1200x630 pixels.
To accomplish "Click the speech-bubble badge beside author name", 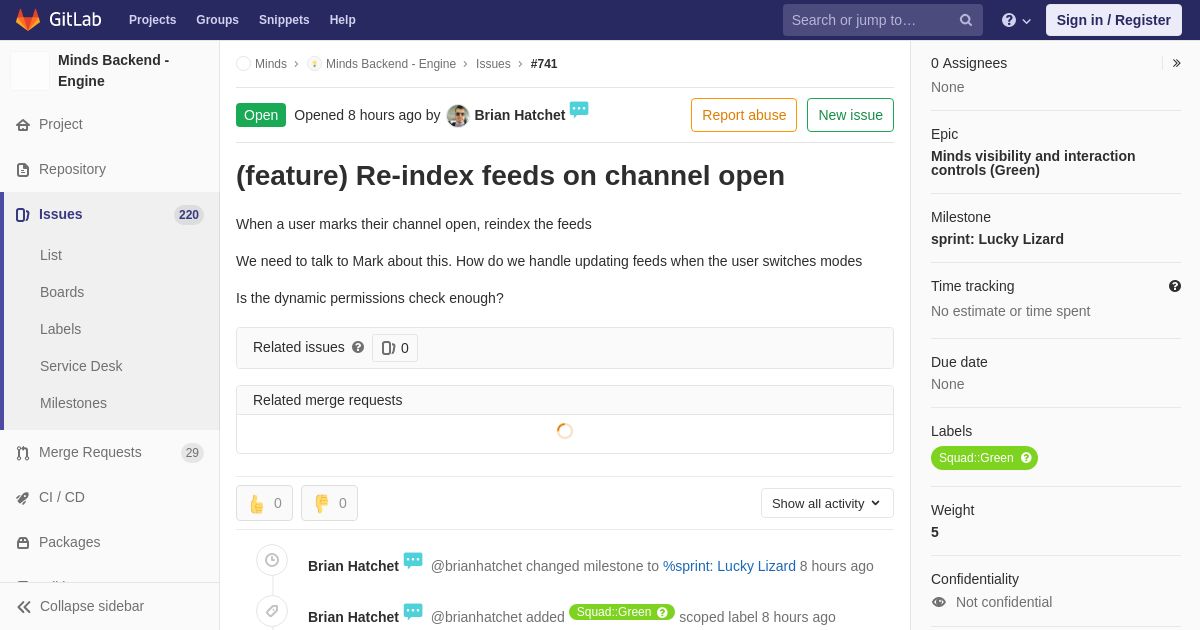I will 579,109.
